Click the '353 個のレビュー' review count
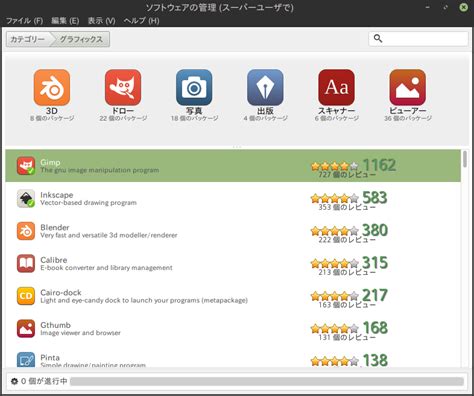Viewport: 474px width, 396px height. click(x=347, y=207)
